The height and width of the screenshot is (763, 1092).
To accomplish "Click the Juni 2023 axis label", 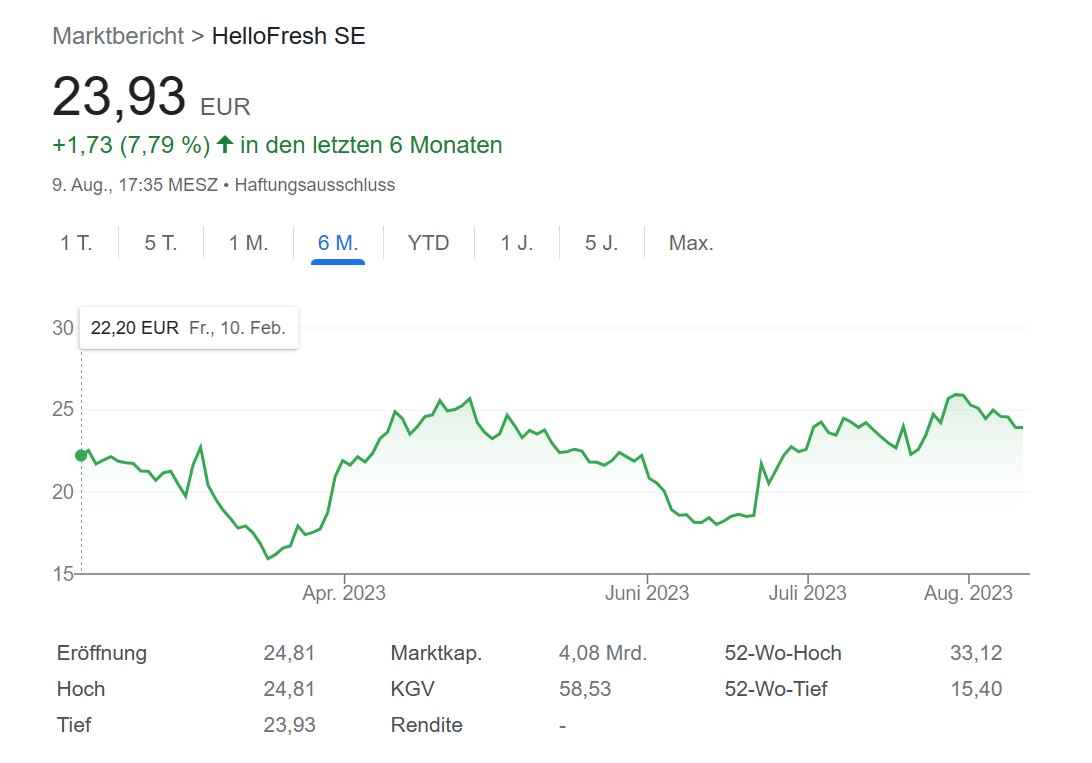I will click(647, 593).
